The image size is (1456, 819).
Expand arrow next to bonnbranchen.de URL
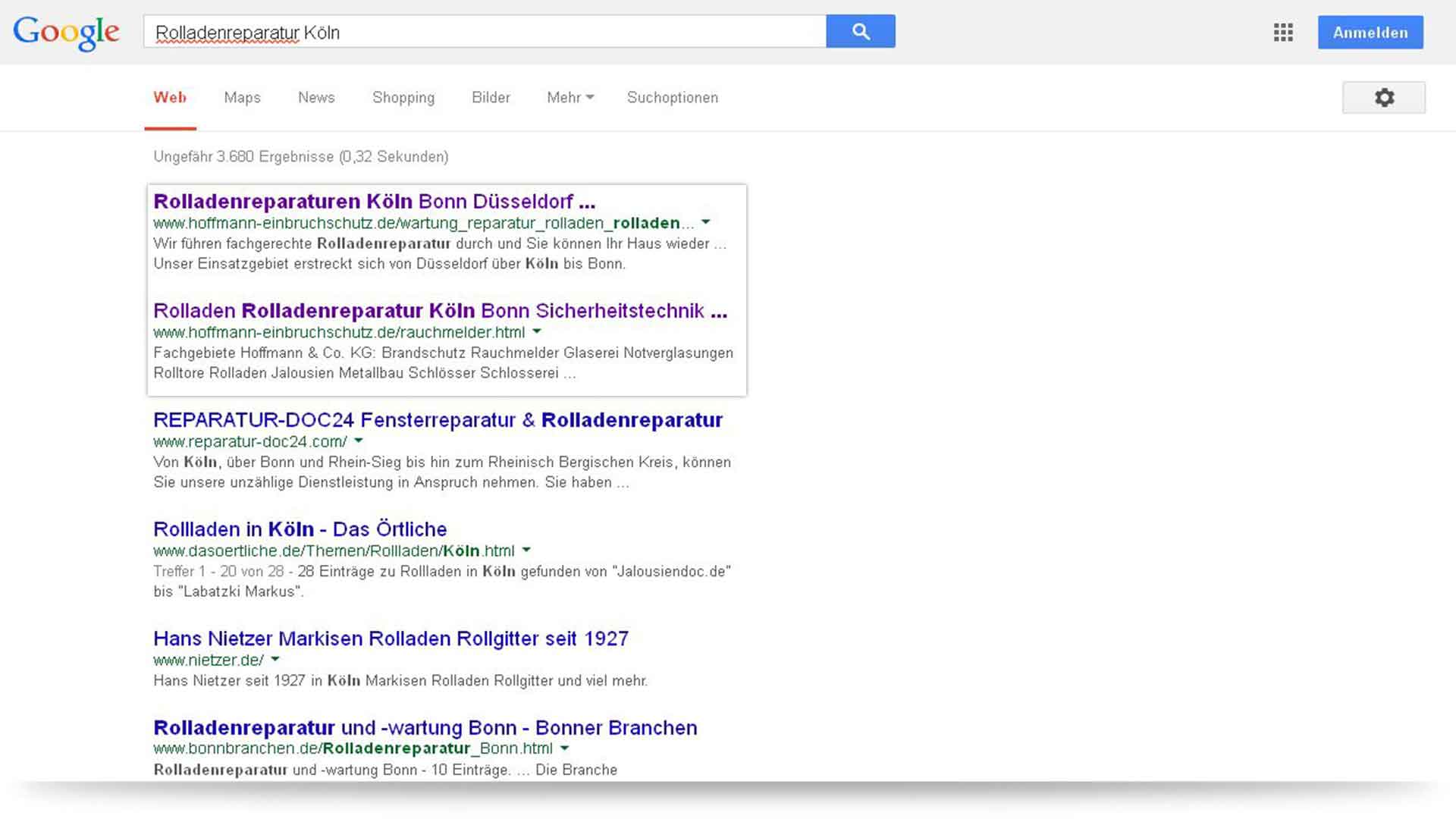click(x=564, y=748)
